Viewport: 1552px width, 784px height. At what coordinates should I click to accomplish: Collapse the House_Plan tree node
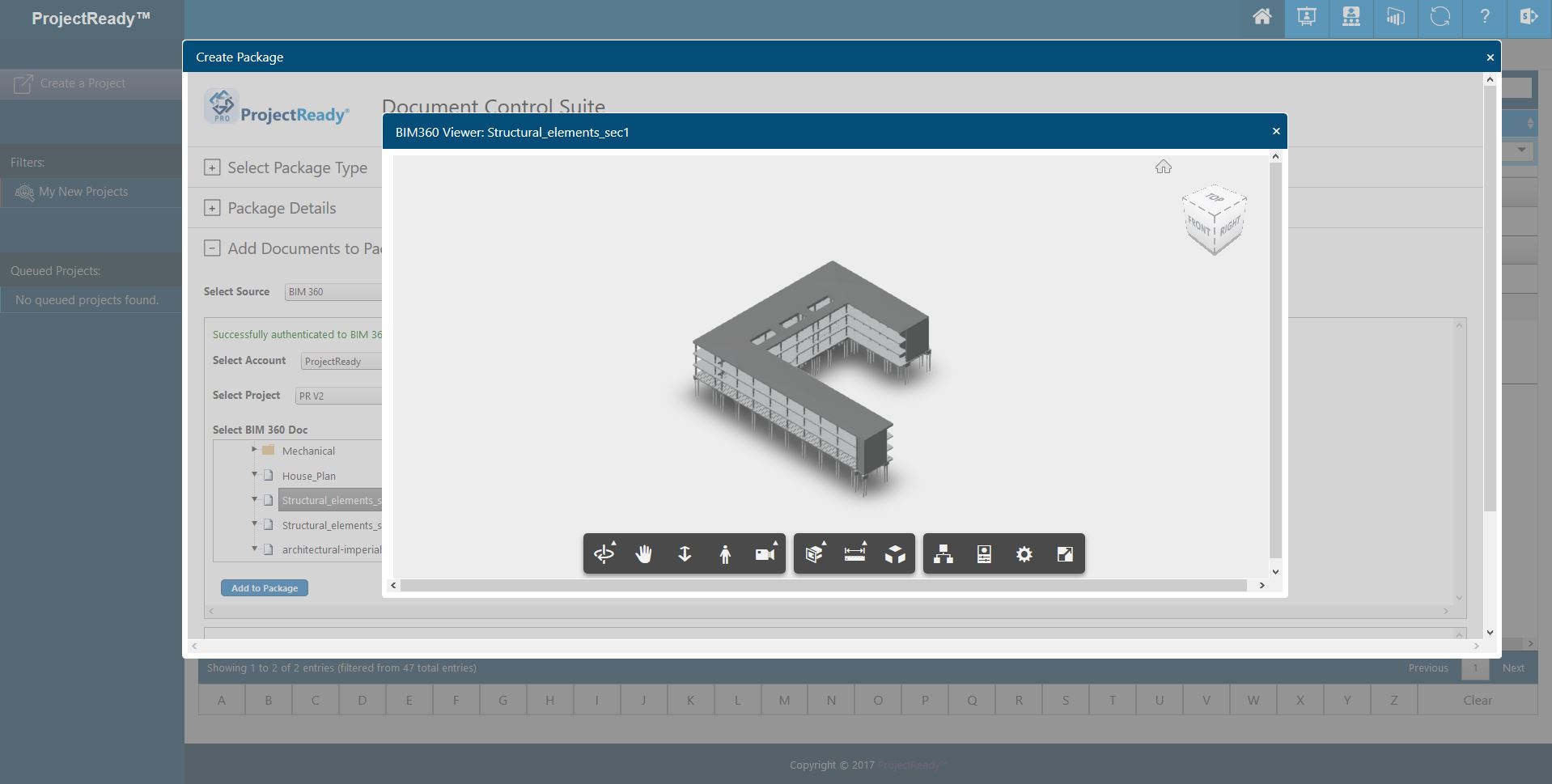(254, 475)
